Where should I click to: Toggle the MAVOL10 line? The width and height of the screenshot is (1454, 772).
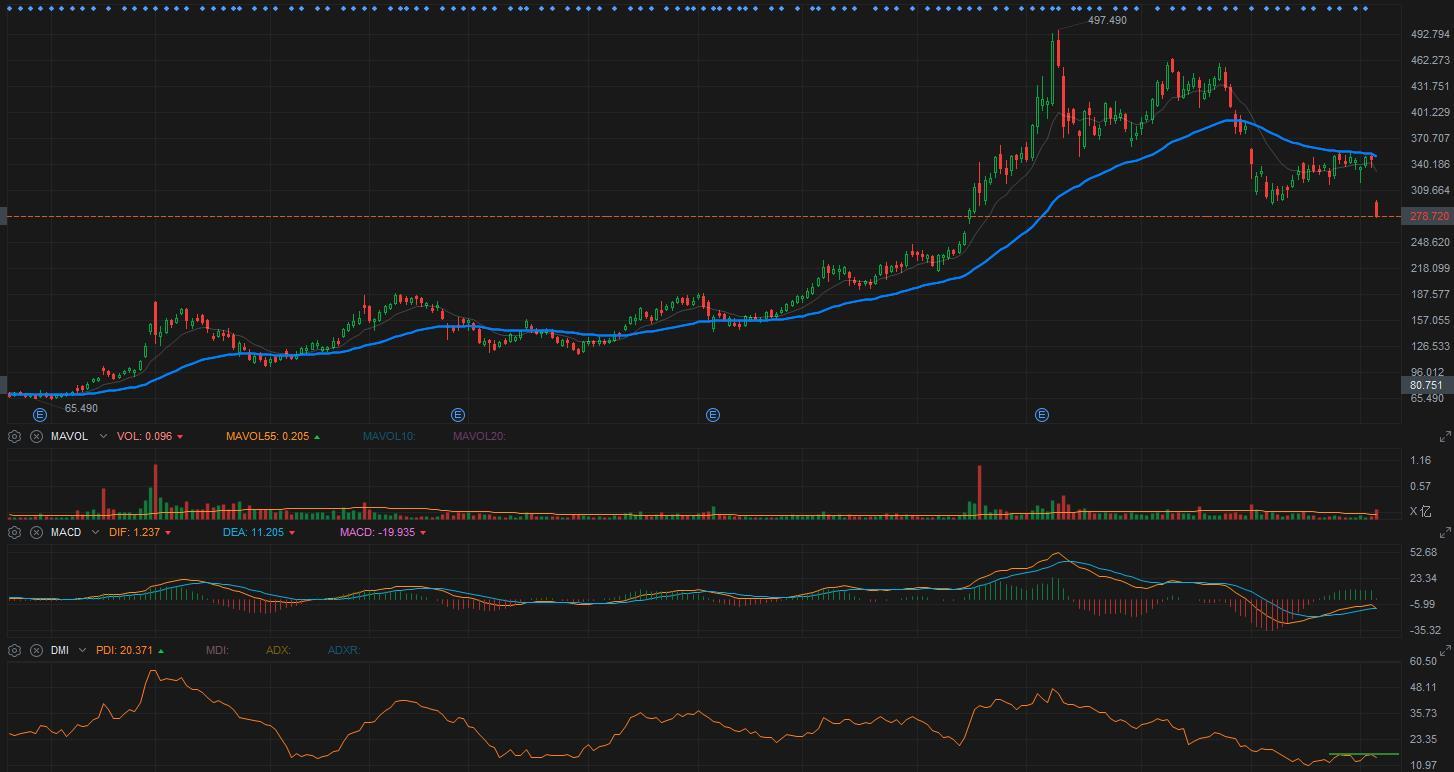[x=389, y=437]
